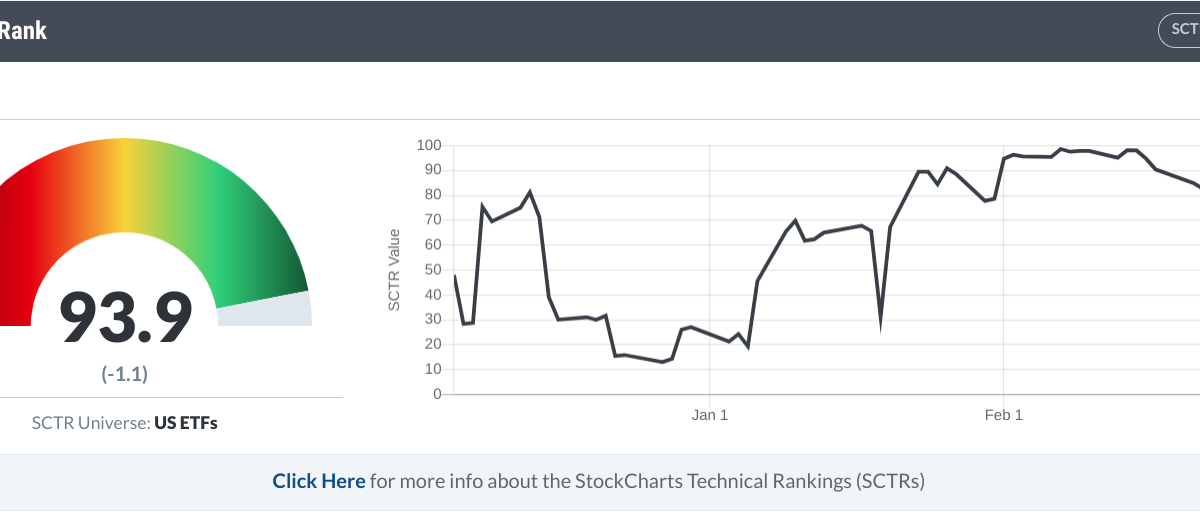This screenshot has width=1200, height=523.
Task: Click the December peak near 80 on chart line
Action: (530, 192)
